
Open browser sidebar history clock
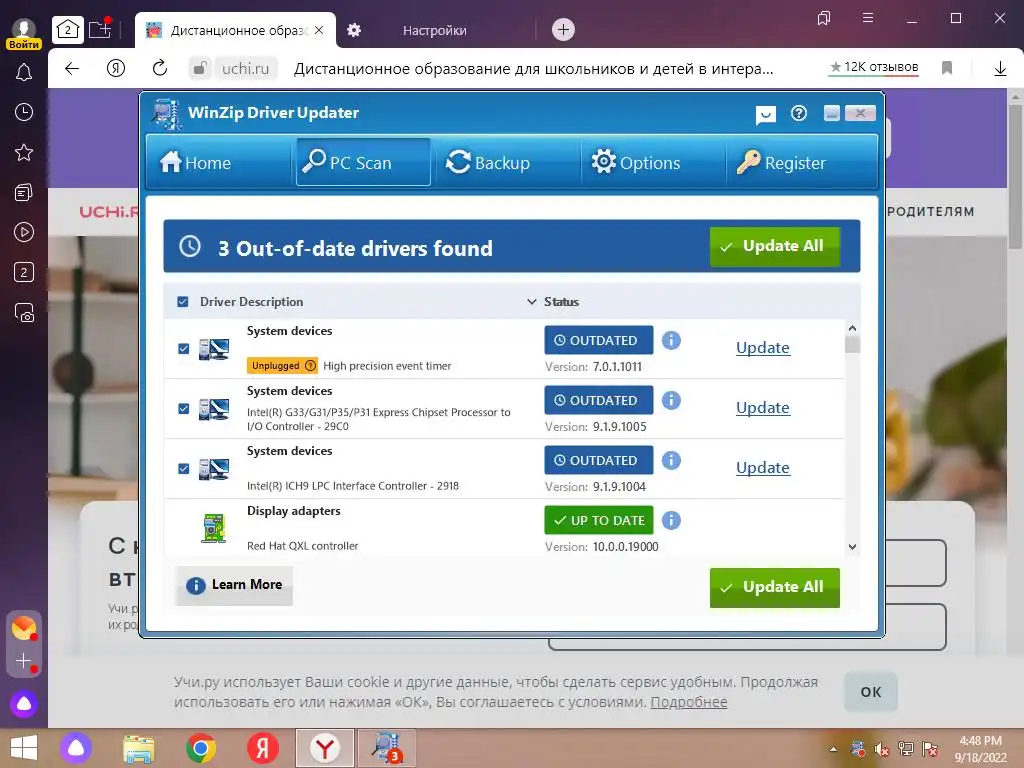24,112
